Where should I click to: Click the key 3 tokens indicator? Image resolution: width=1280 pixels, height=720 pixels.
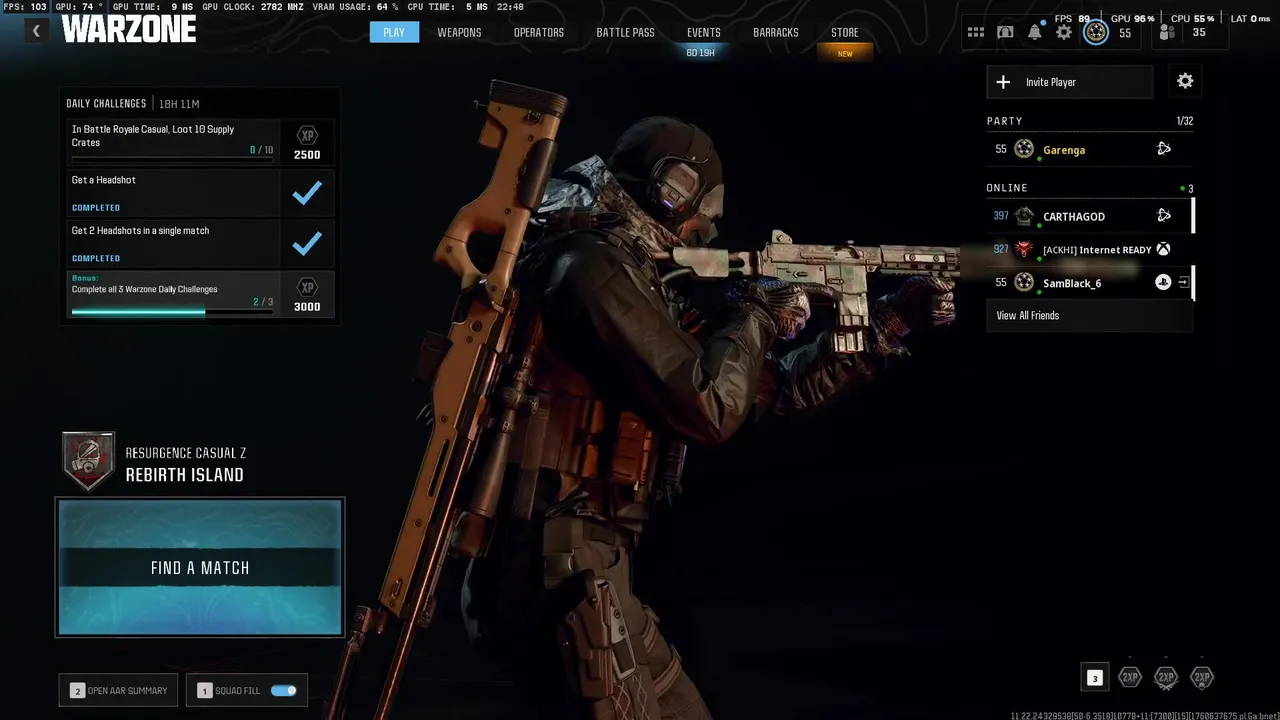1094,678
